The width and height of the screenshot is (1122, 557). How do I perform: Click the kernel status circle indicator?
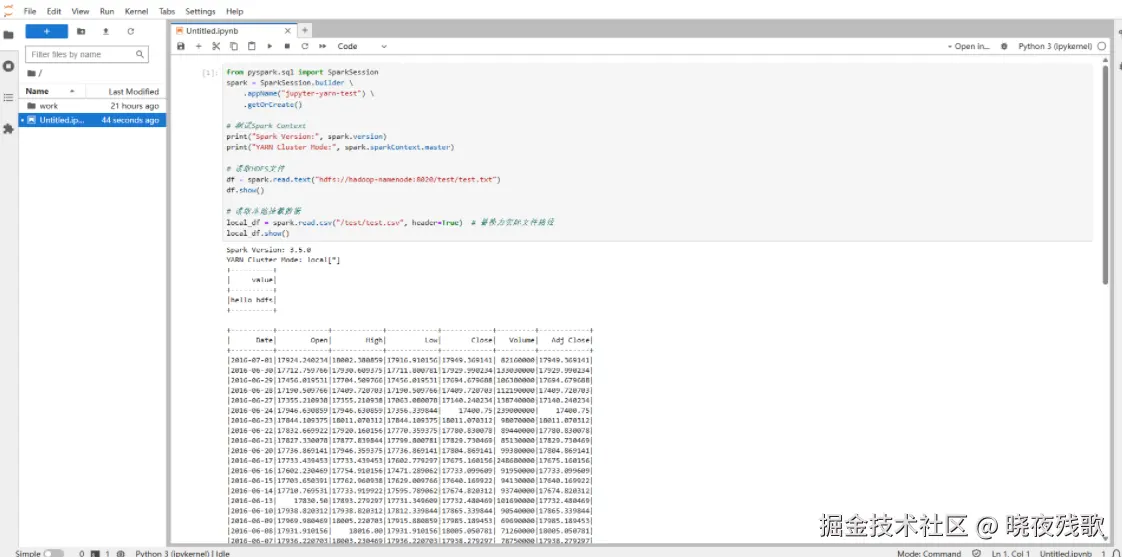pyautogui.click(x=1101, y=46)
